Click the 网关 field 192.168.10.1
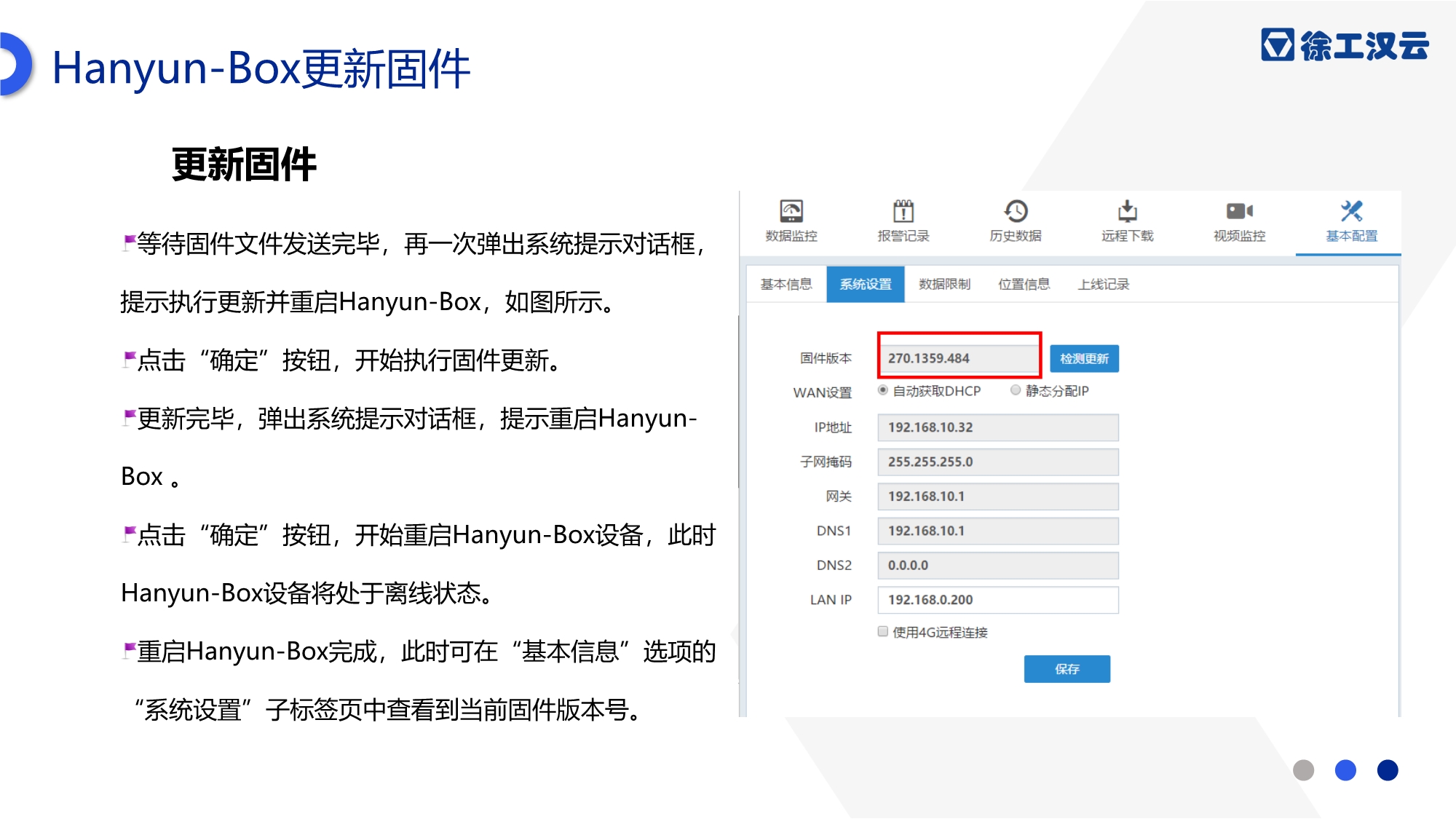1456x819 pixels. click(x=998, y=496)
